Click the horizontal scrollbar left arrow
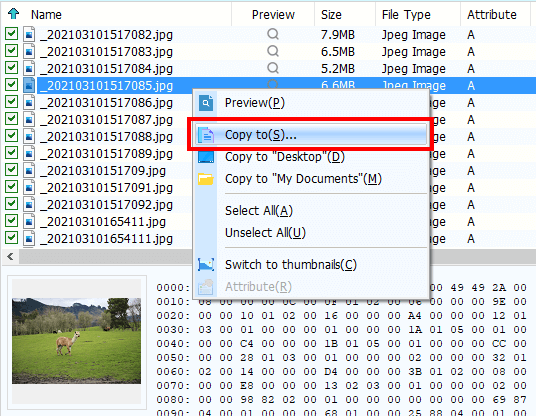Viewport: 536px width, 416px height. [11, 256]
